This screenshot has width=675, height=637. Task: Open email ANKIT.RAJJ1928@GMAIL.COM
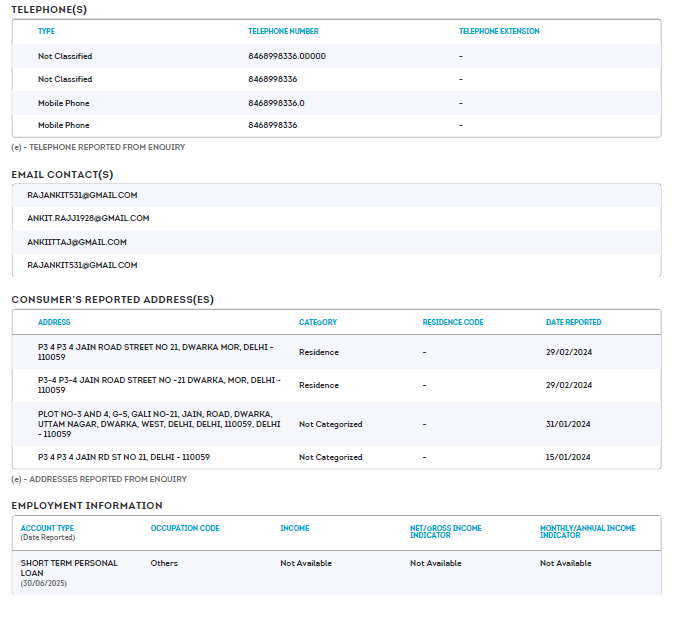tap(88, 218)
